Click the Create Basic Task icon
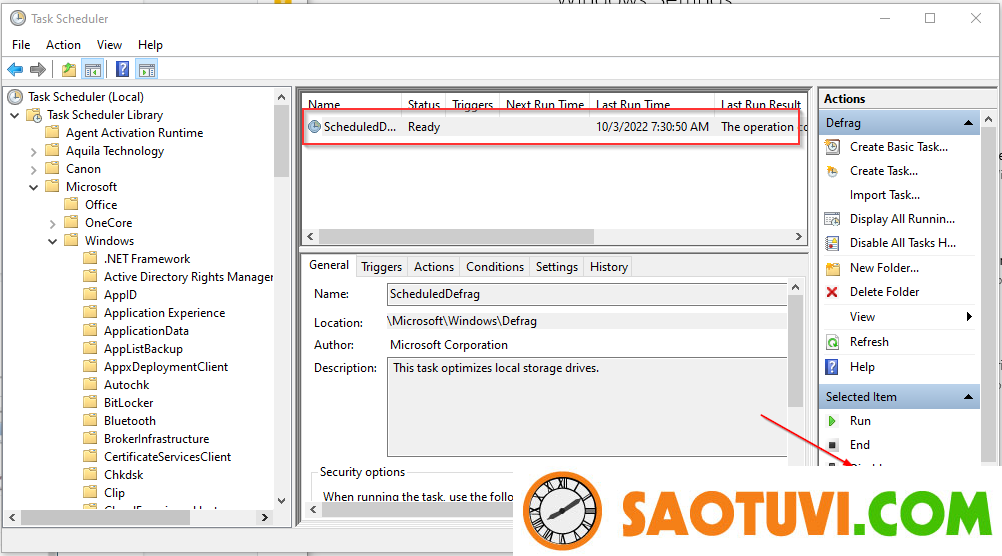 832,147
